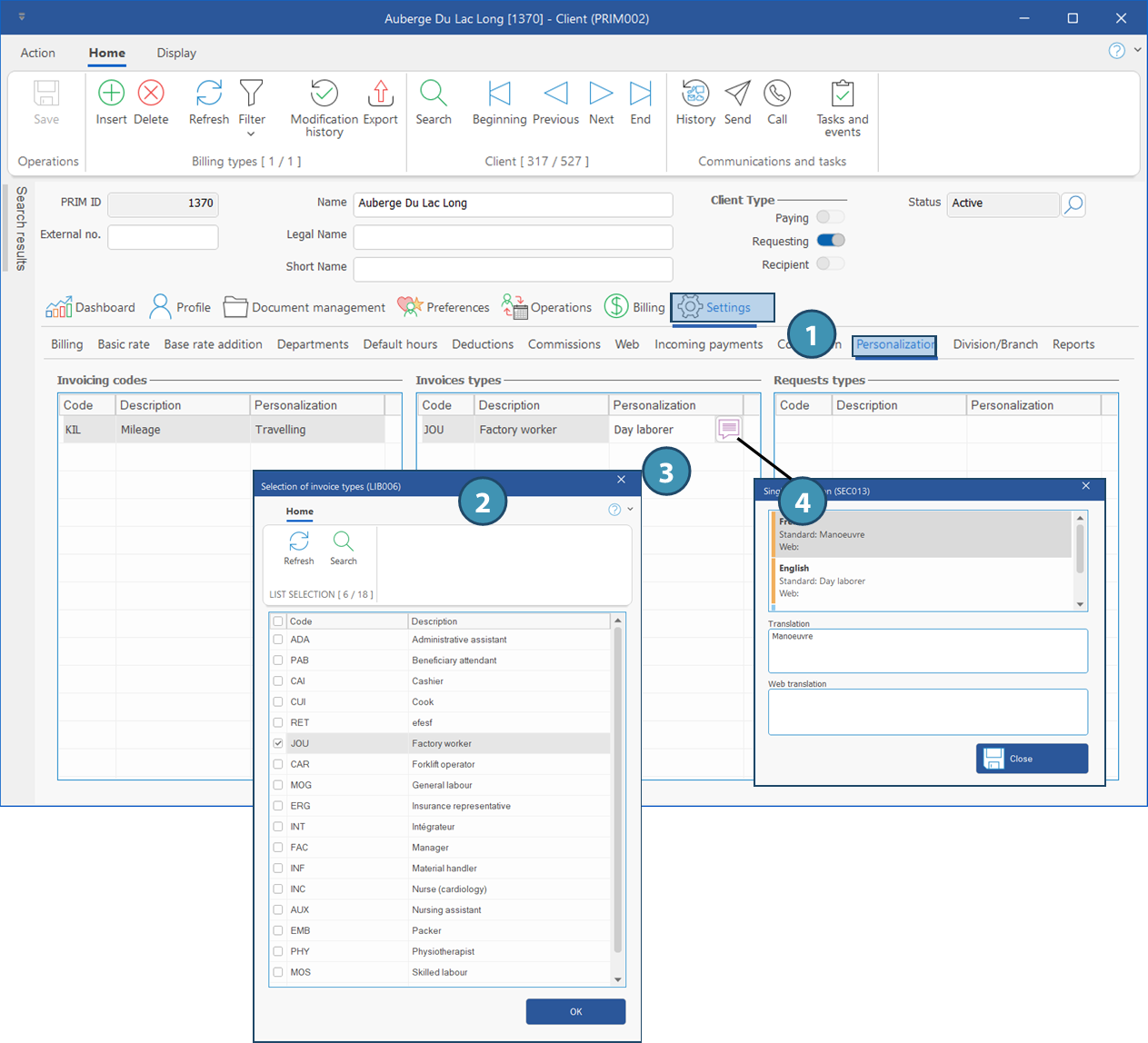Check the CAI Cashier checkbox
The height and width of the screenshot is (1043, 1148).
(278, 680)
